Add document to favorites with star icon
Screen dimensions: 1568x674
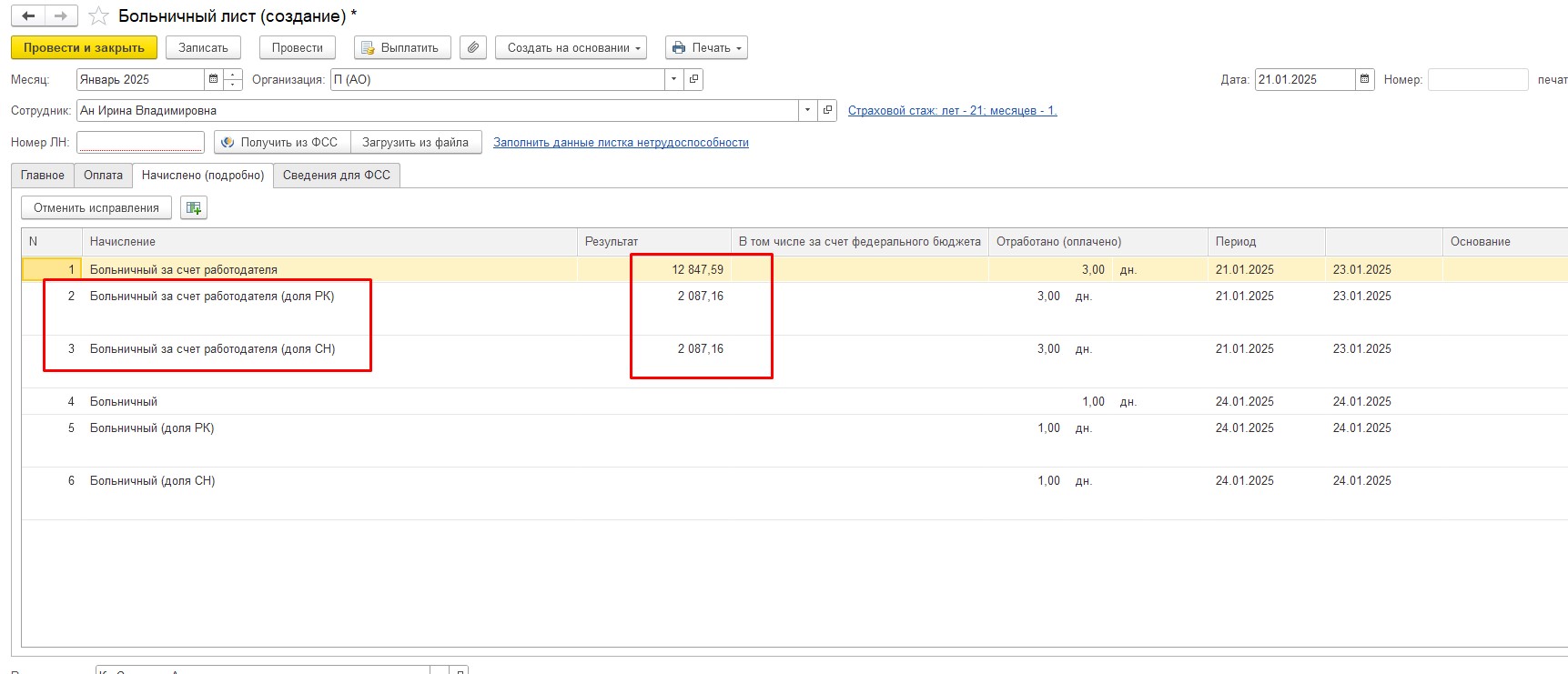point(98,16)
